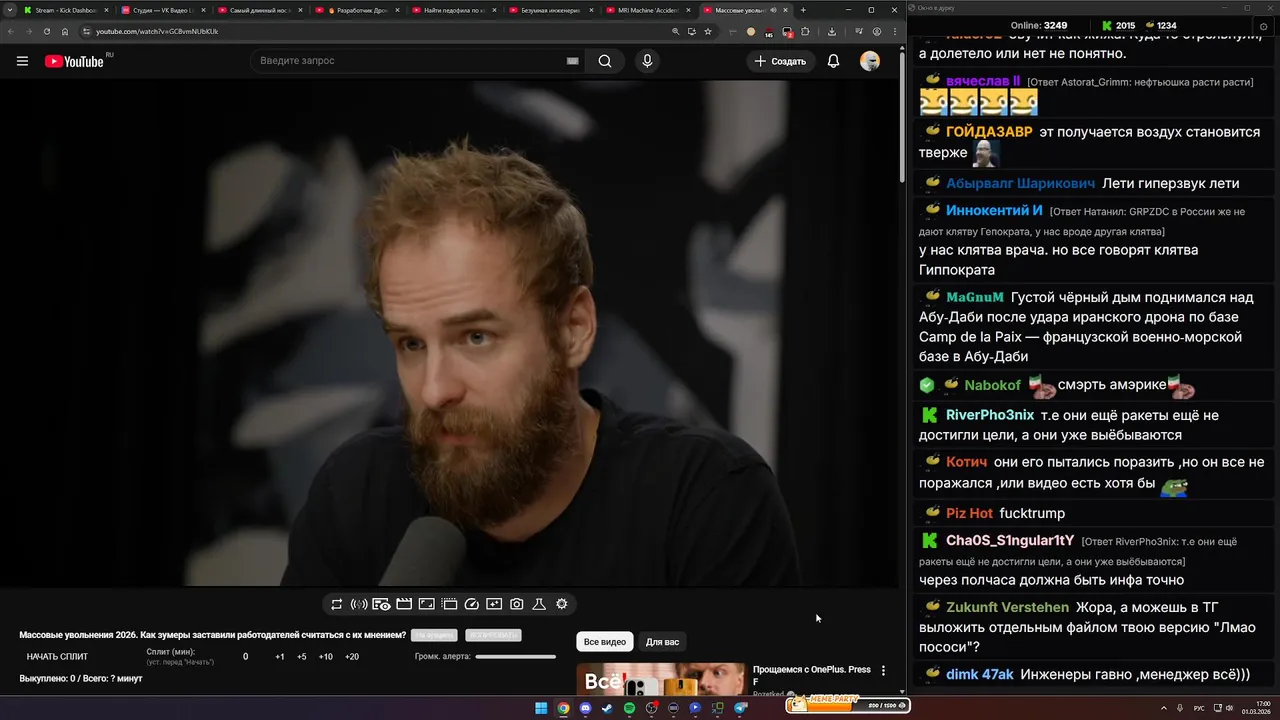1280x720 pixels.
Task: Mute the tab via the speaker icon on the active tab
Action: tap(773, 10)
